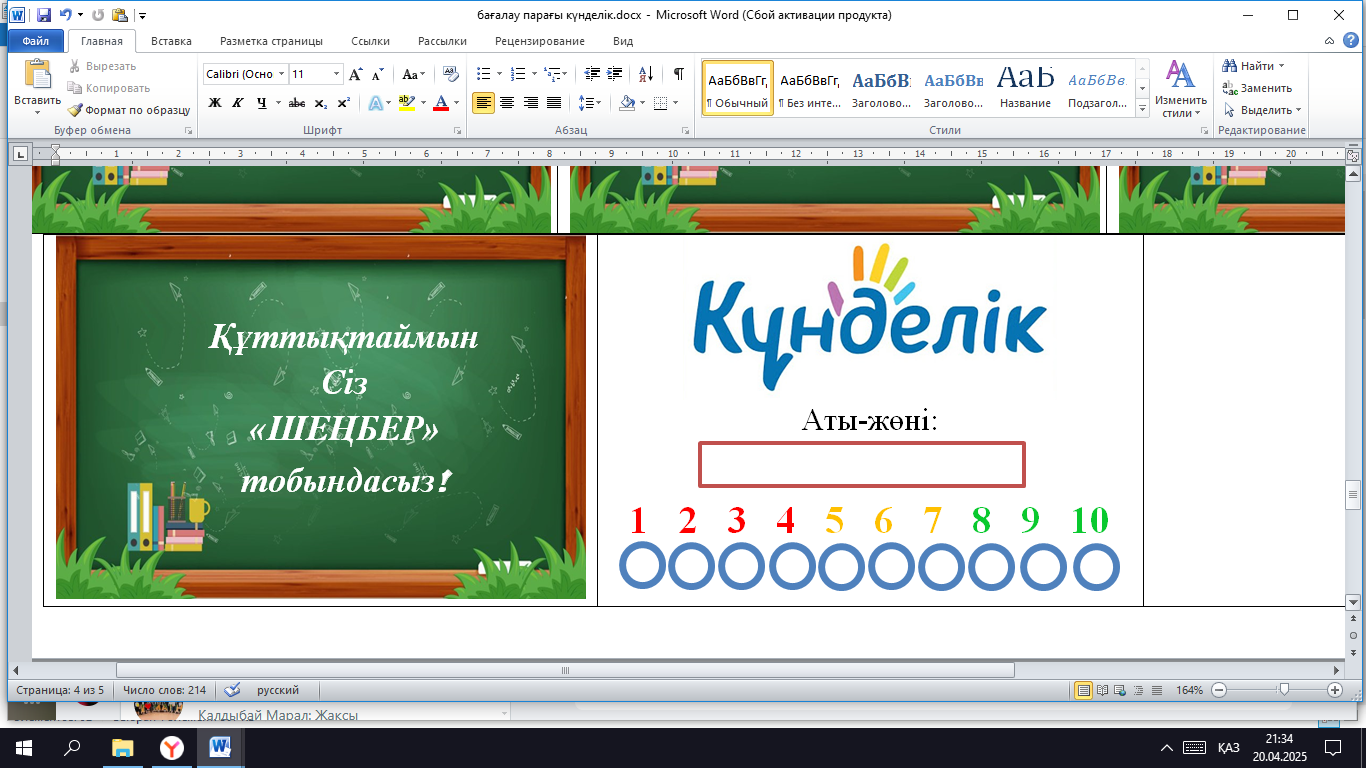Open Word Help question mark
The image size is (1366, 768).
coord(1350,41)
